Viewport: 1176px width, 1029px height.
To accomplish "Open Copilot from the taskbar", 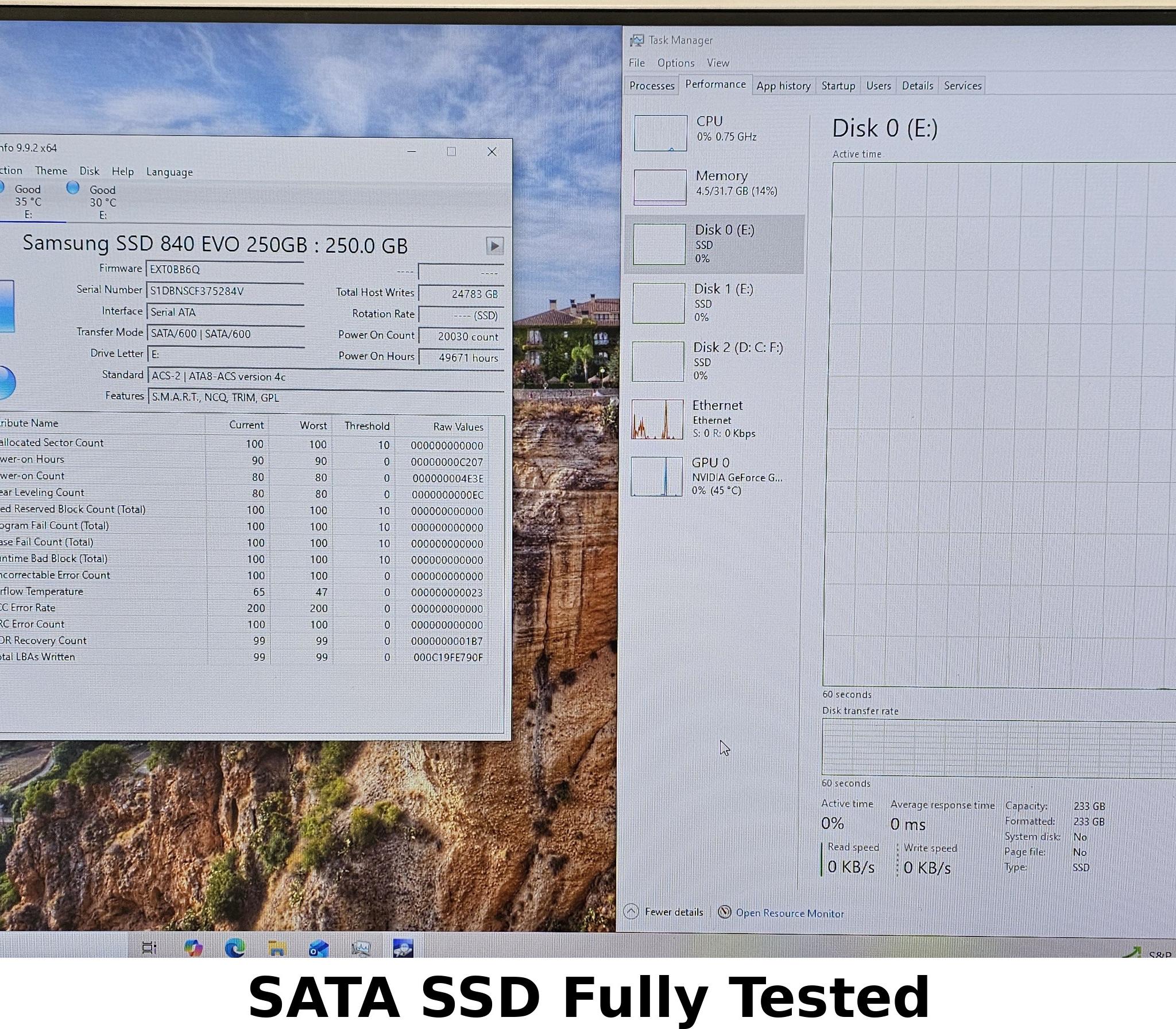I will click(193, 948).
